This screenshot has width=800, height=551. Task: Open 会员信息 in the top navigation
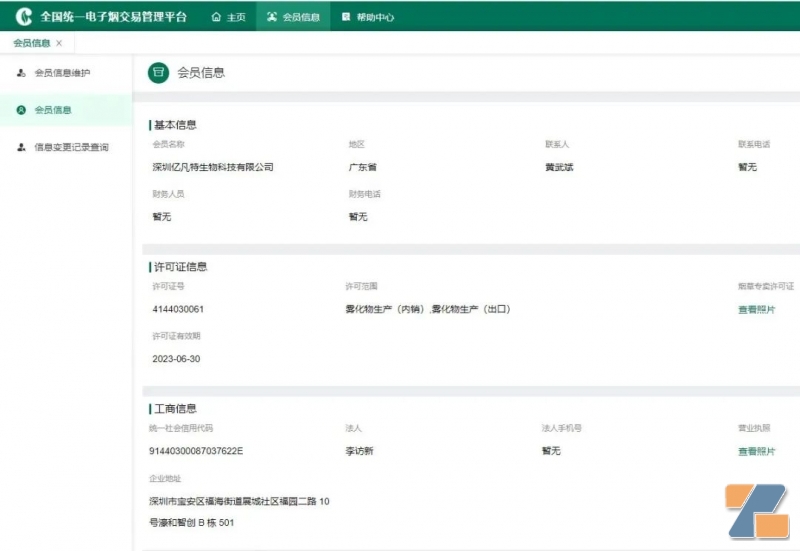pos(293,17)
